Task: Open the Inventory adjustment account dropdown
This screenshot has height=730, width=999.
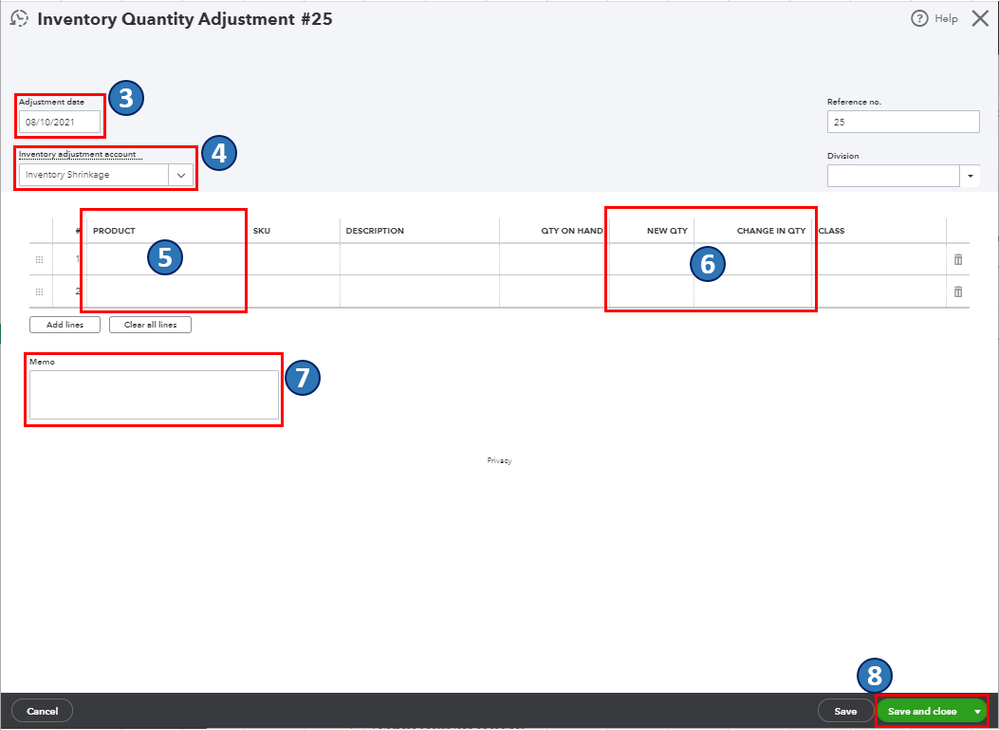Action: pyautogui.click(x=181, y=175)
